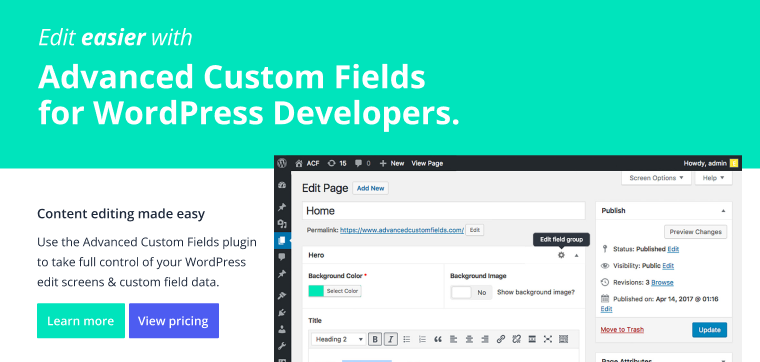Open Plugins plug icon in sidebar

(x=282, y=313)
